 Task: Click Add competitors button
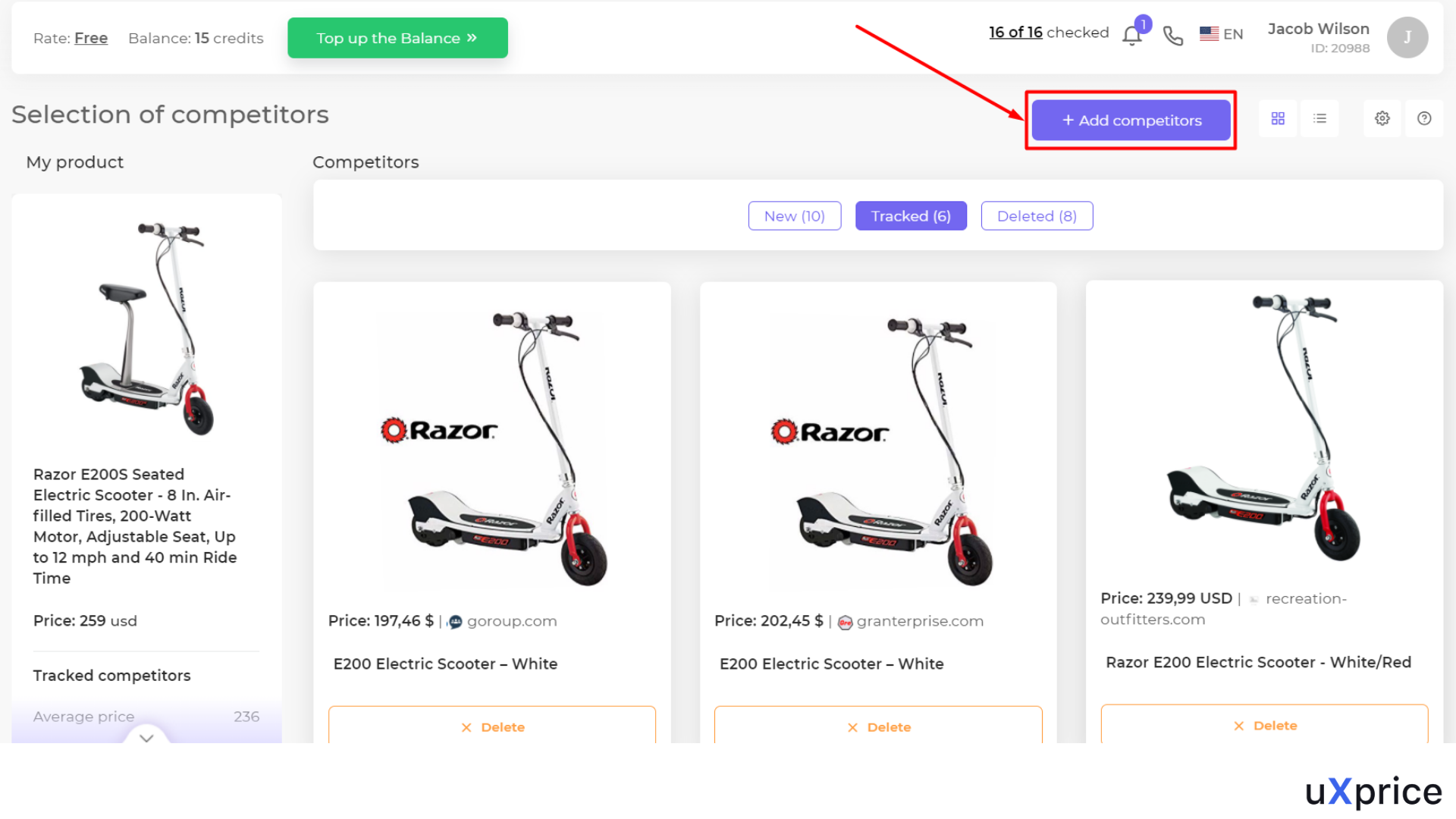click(x=1131, y=121)
